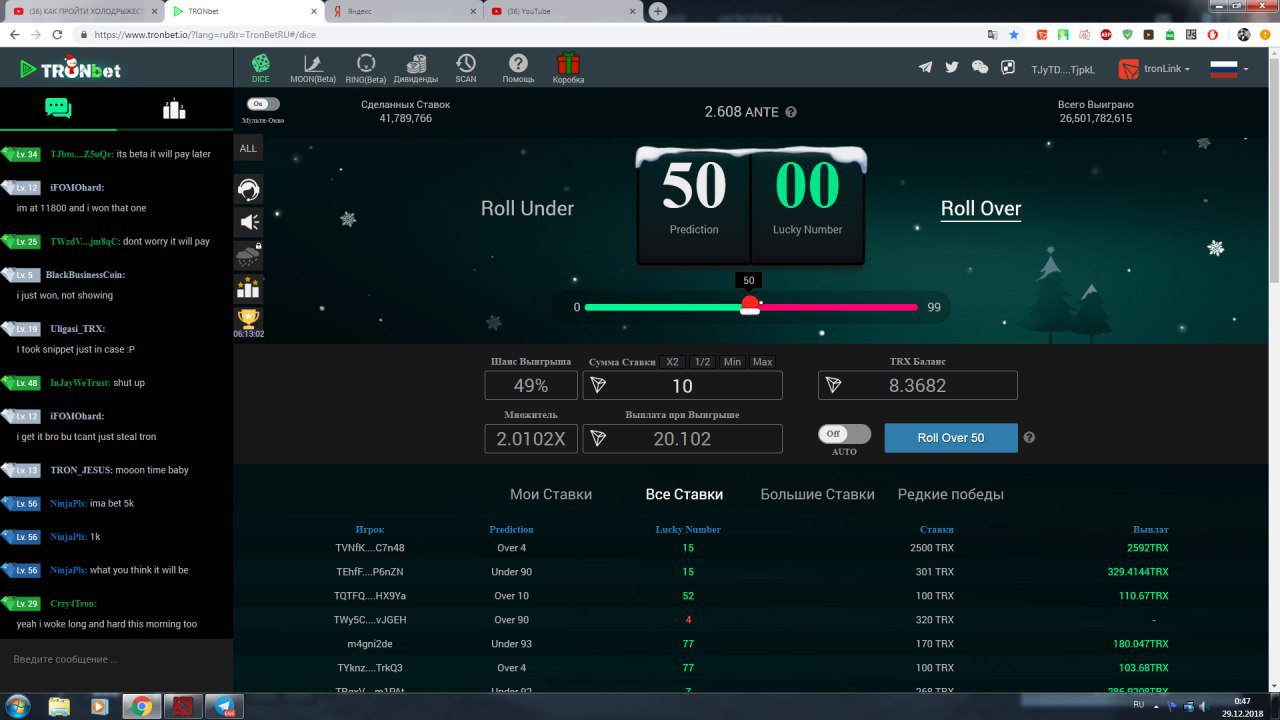Open the dice-speech-bubble icon in header
The height and width of the screenshot is (720, 1280).
tap(1008, 68)
